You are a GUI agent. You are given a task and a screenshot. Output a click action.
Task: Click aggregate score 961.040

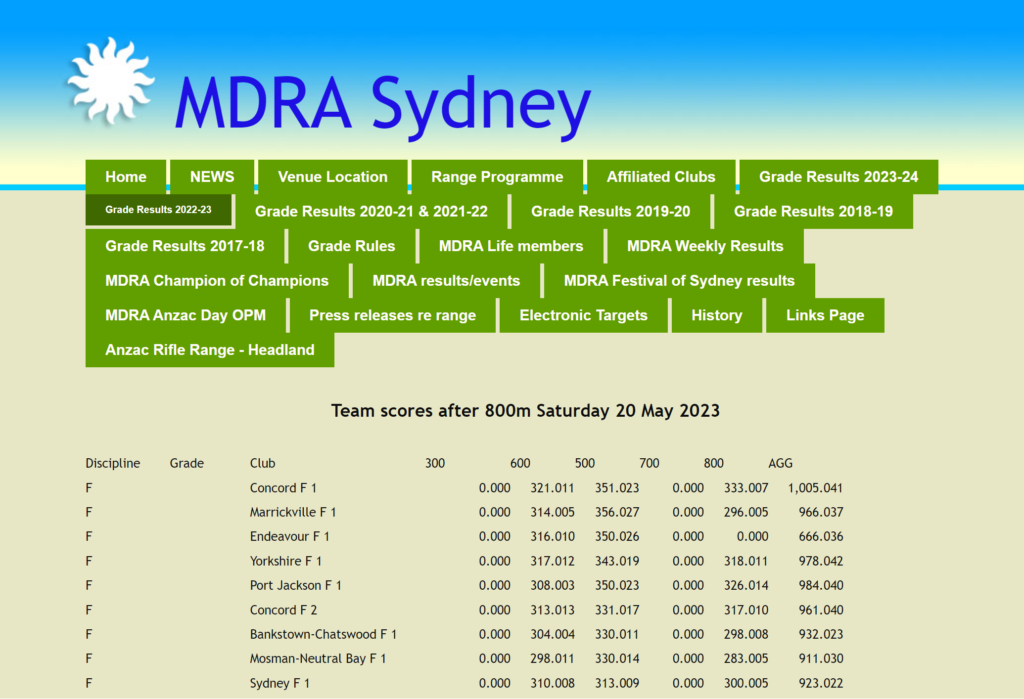click(x=821, y=610)
